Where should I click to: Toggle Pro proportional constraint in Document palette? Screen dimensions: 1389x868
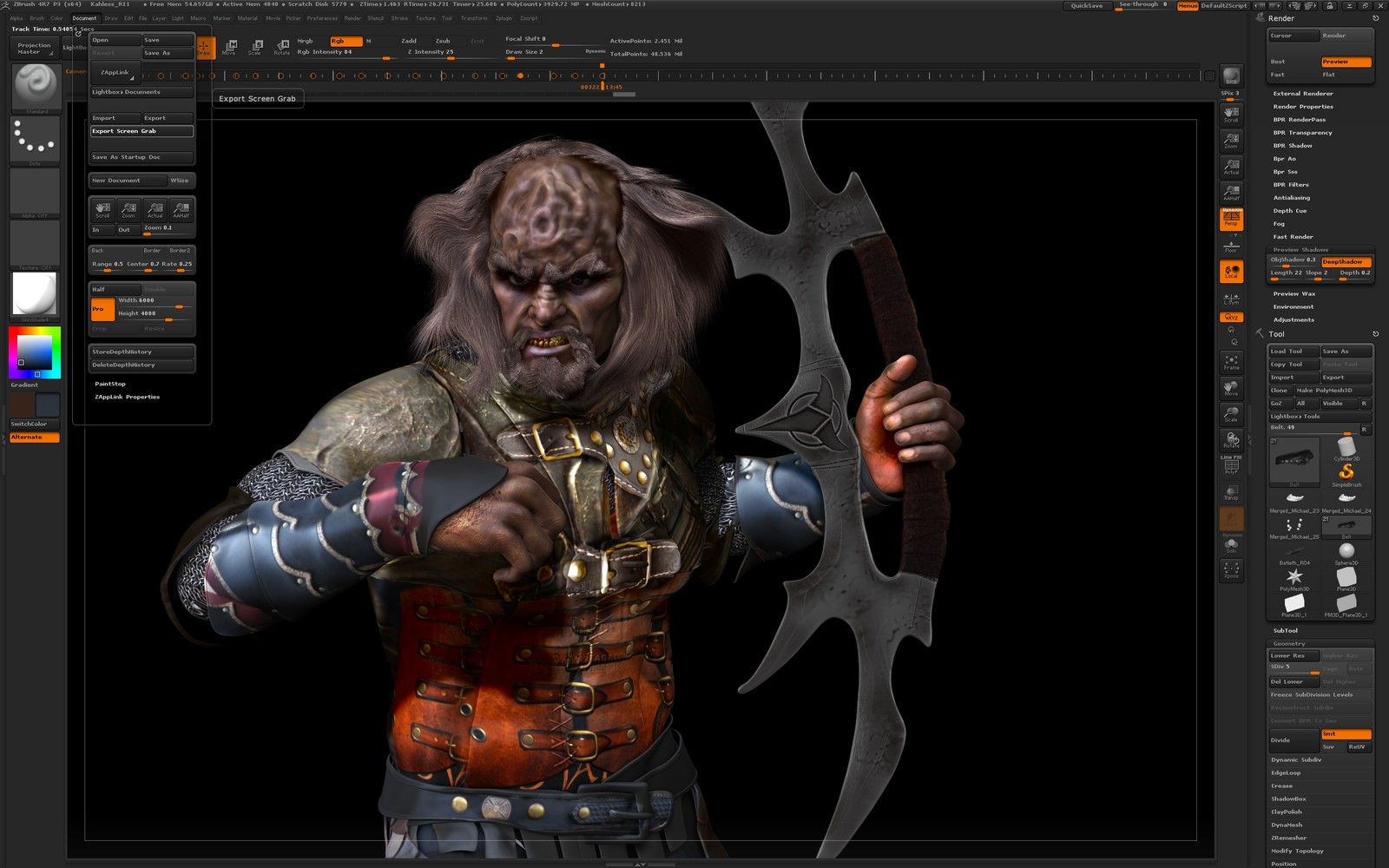coord(102,309)
